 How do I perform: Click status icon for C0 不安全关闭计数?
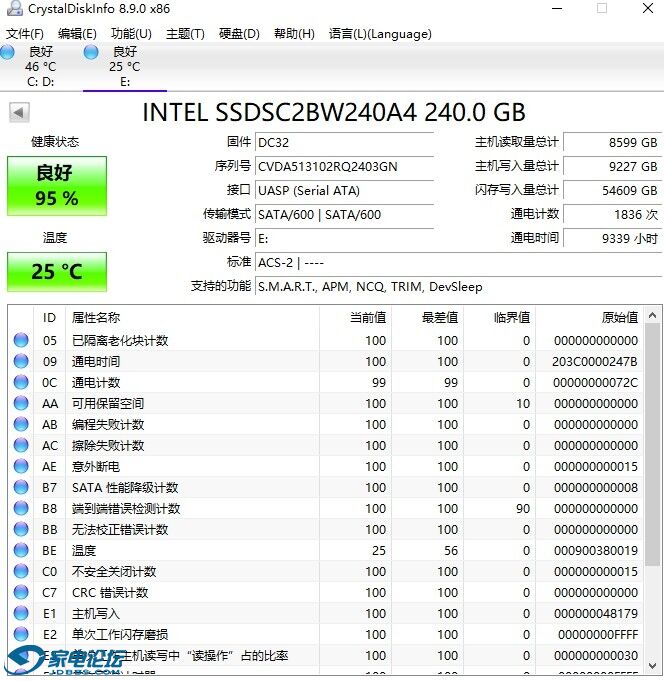[x=21, y=571]
